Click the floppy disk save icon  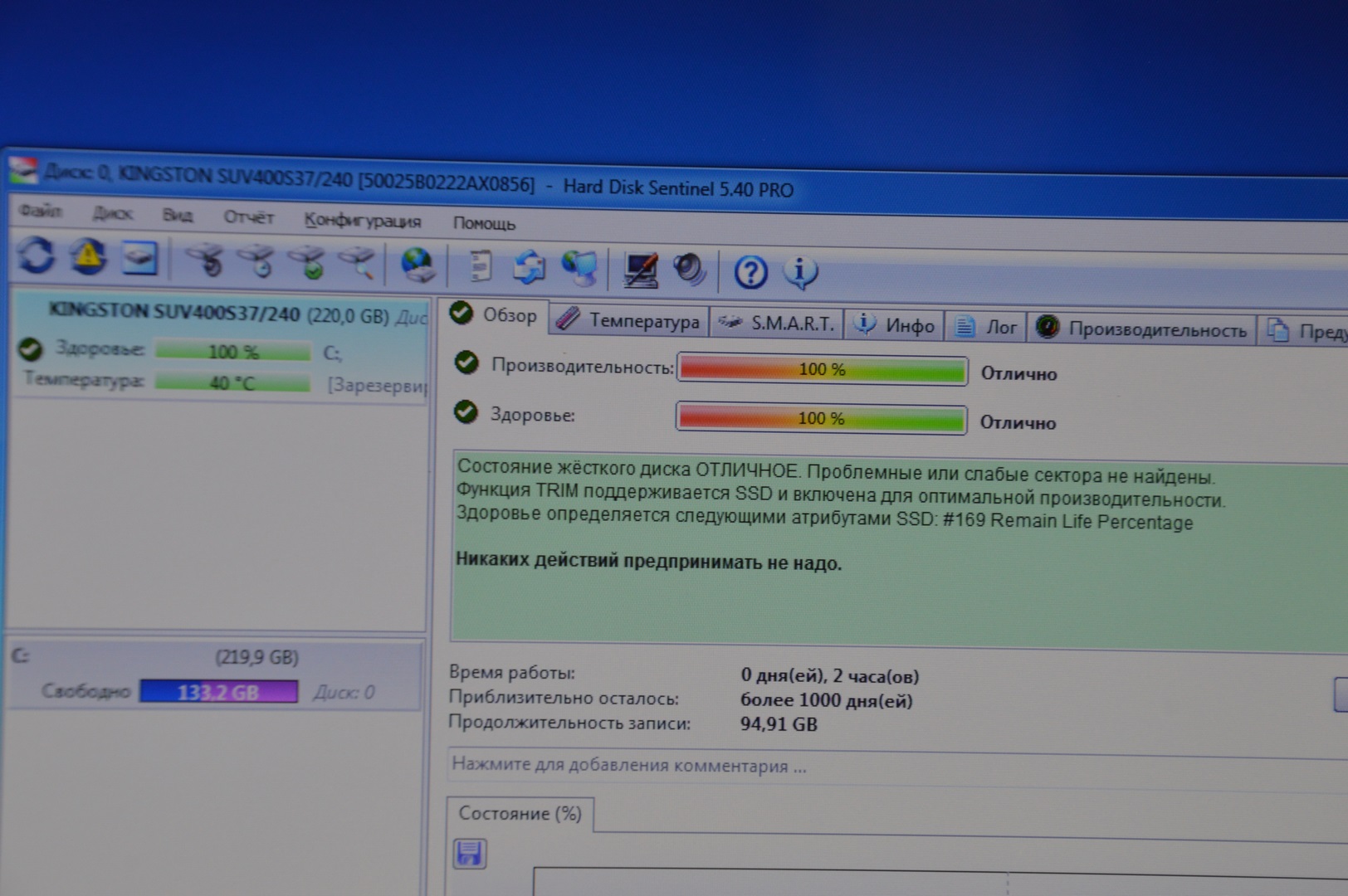click(x=470, y=854)
